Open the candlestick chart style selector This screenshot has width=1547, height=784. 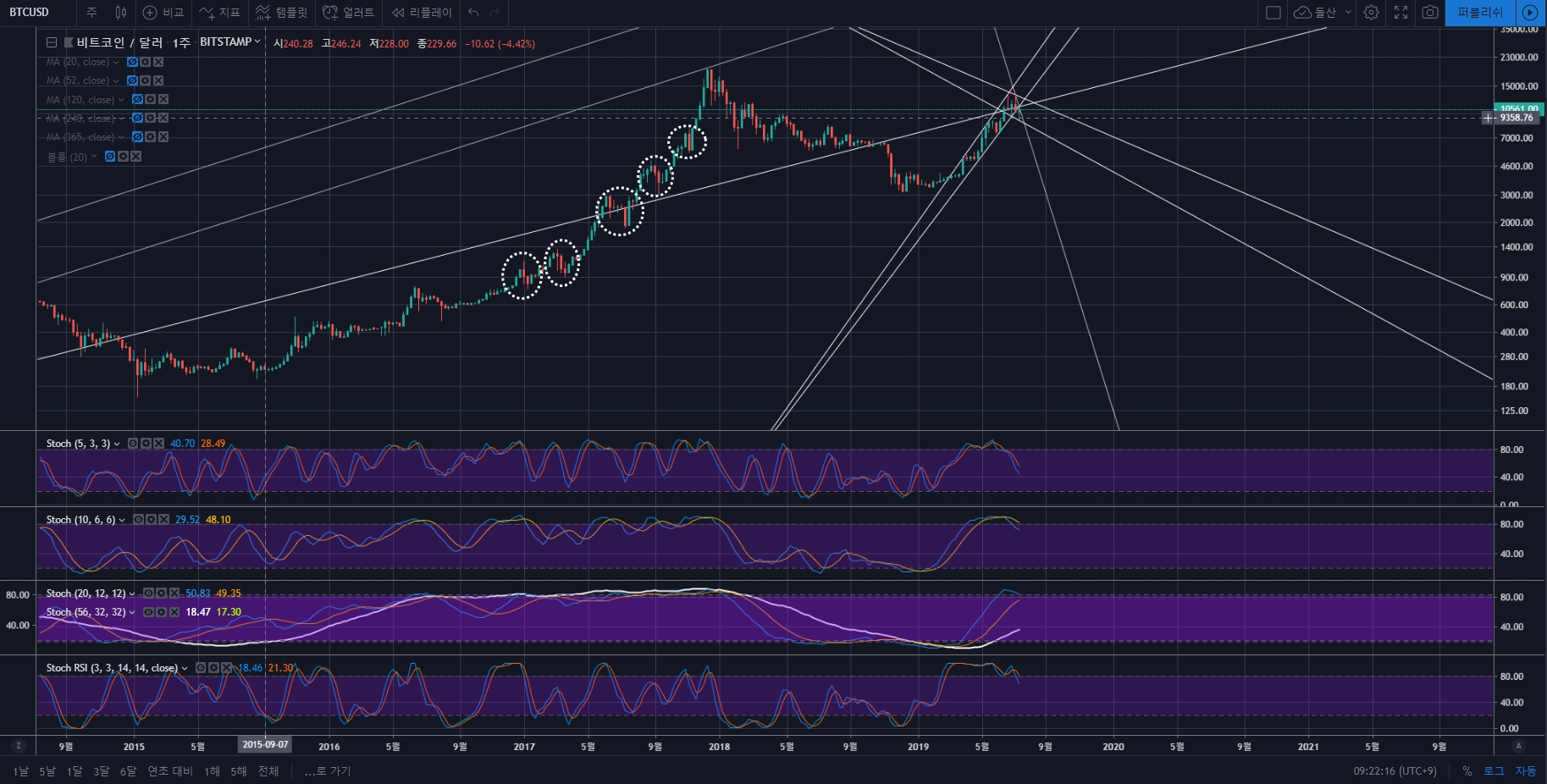121,13
